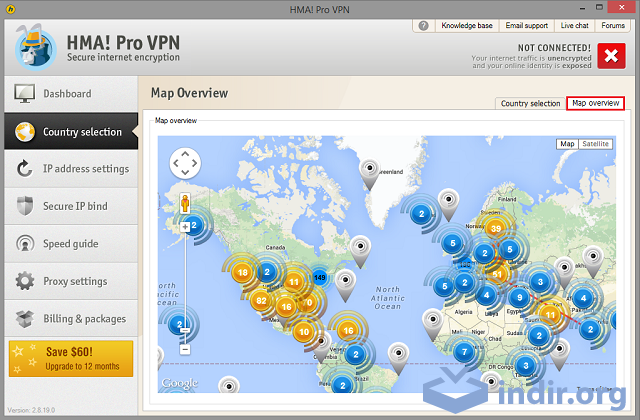
Task: Switch map to Satellite view
Action: pyautogui.click(x=596, y=144)
